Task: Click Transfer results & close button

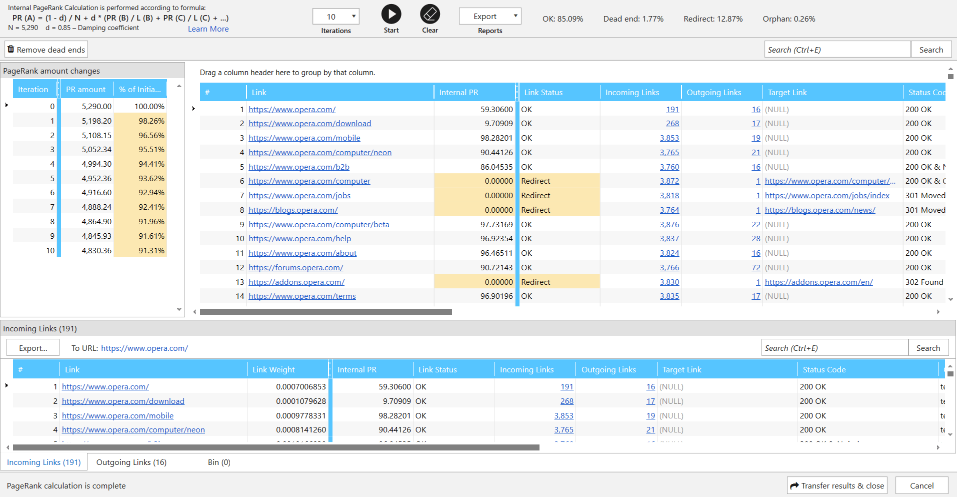Action: (x=837, y=485)
